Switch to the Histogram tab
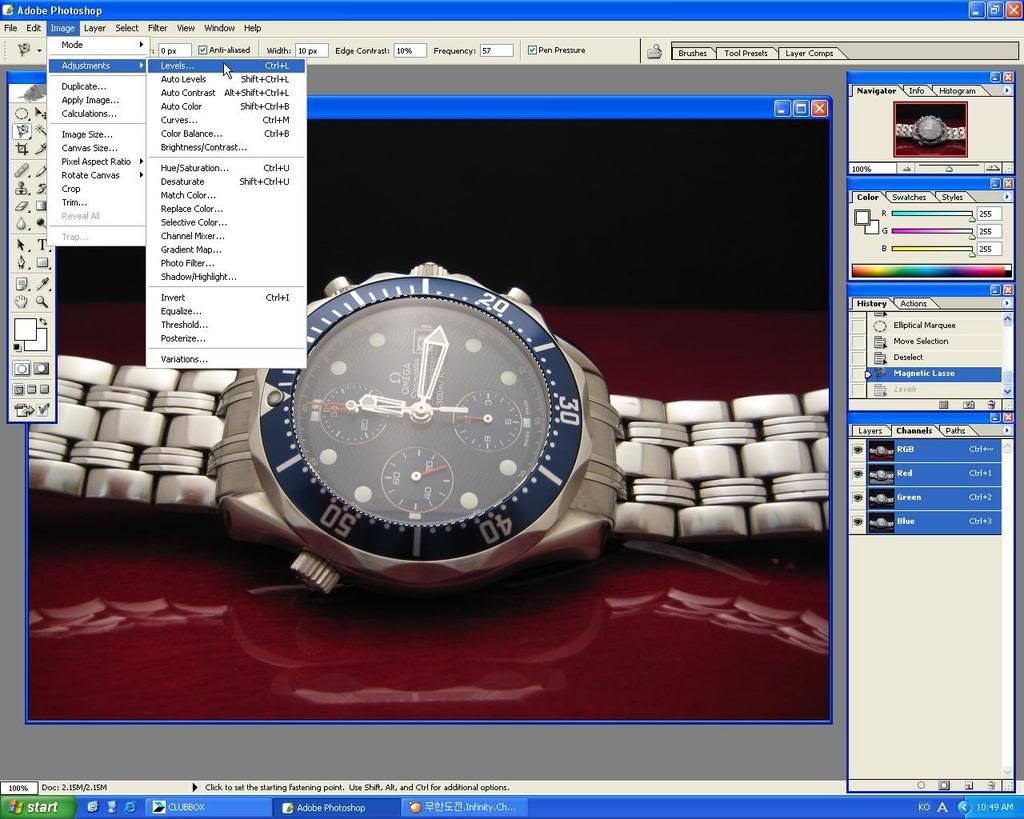 (957, 91)
